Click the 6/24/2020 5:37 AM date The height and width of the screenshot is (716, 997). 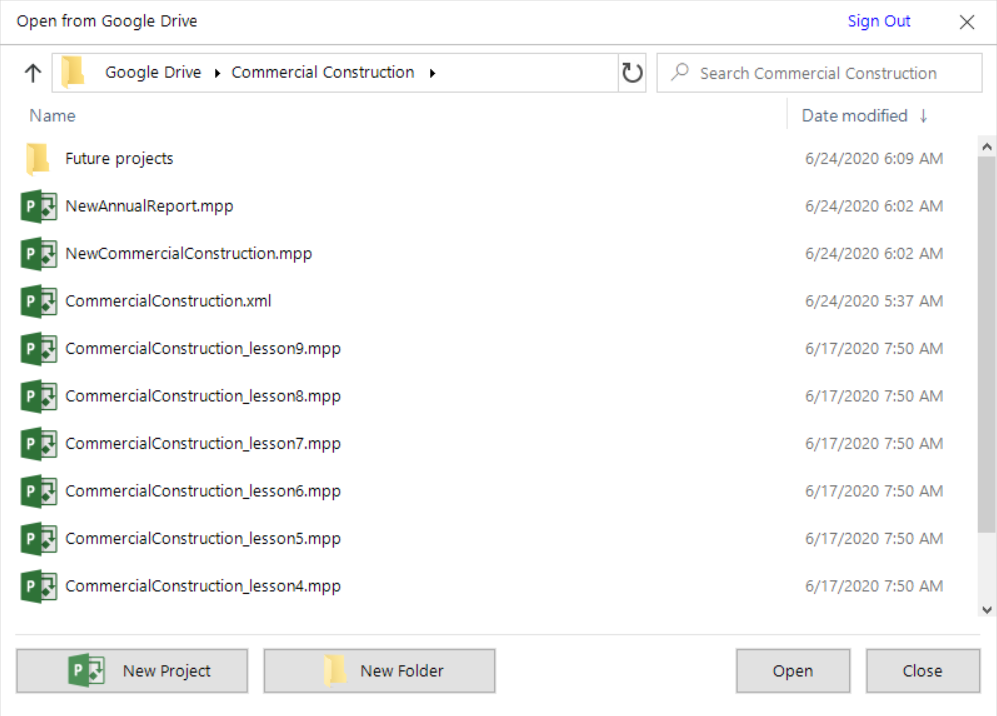874,301
